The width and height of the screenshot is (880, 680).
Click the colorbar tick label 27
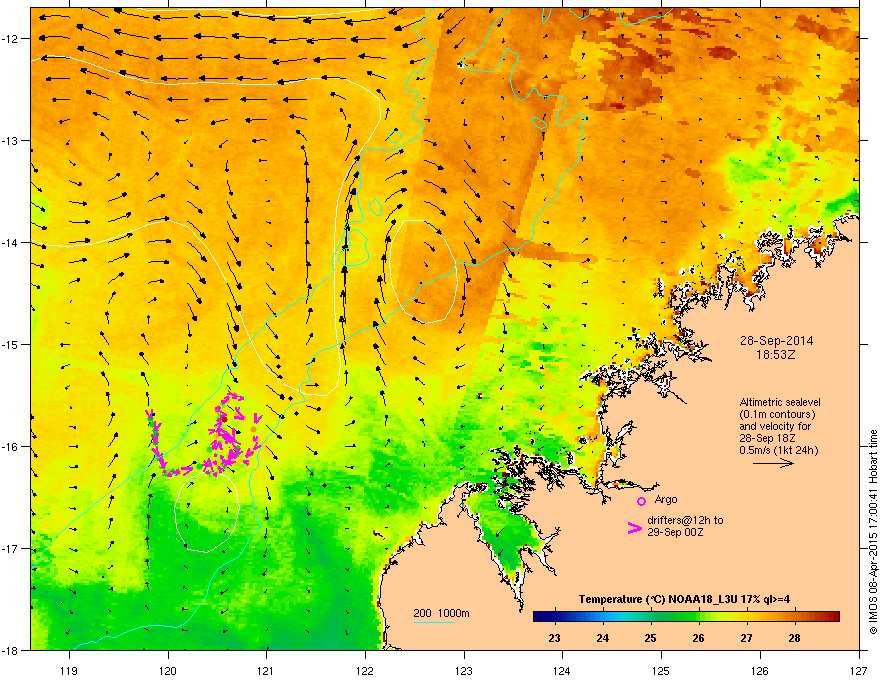[746, 638]
